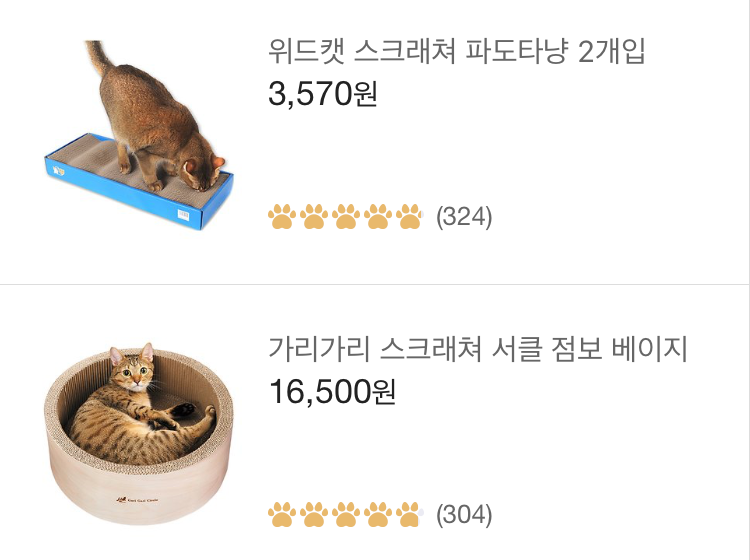Viewport: 750px width, 560px height.
Task: Click first paw rating icon for 가리가리 스크래쳐
Action: (x=281, y=514)
